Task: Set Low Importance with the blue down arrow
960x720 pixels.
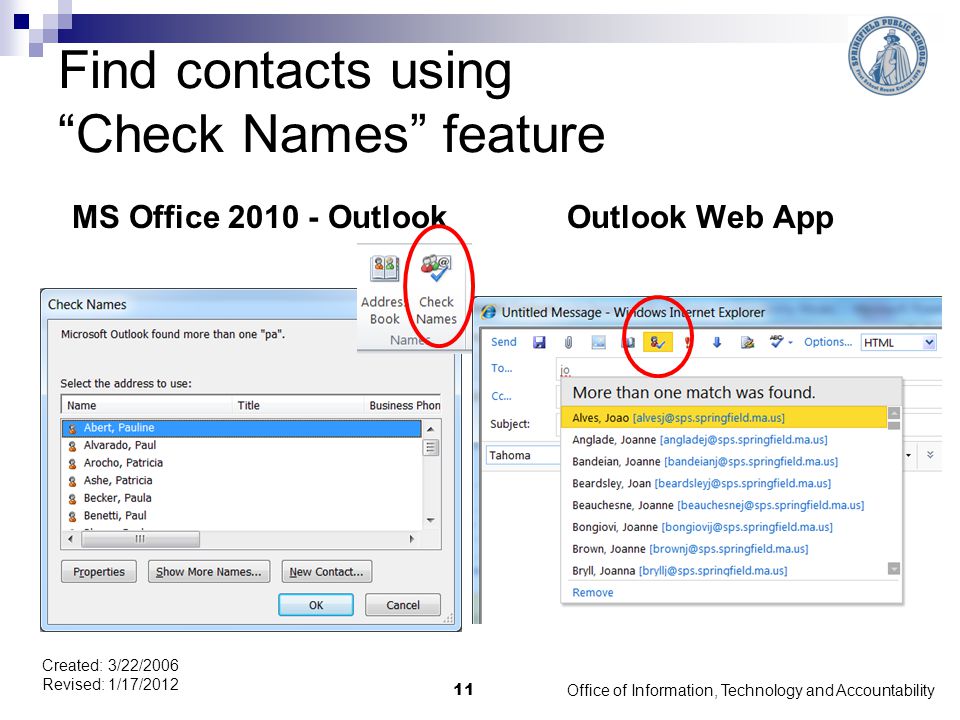Action: click(x=717, y=342)
